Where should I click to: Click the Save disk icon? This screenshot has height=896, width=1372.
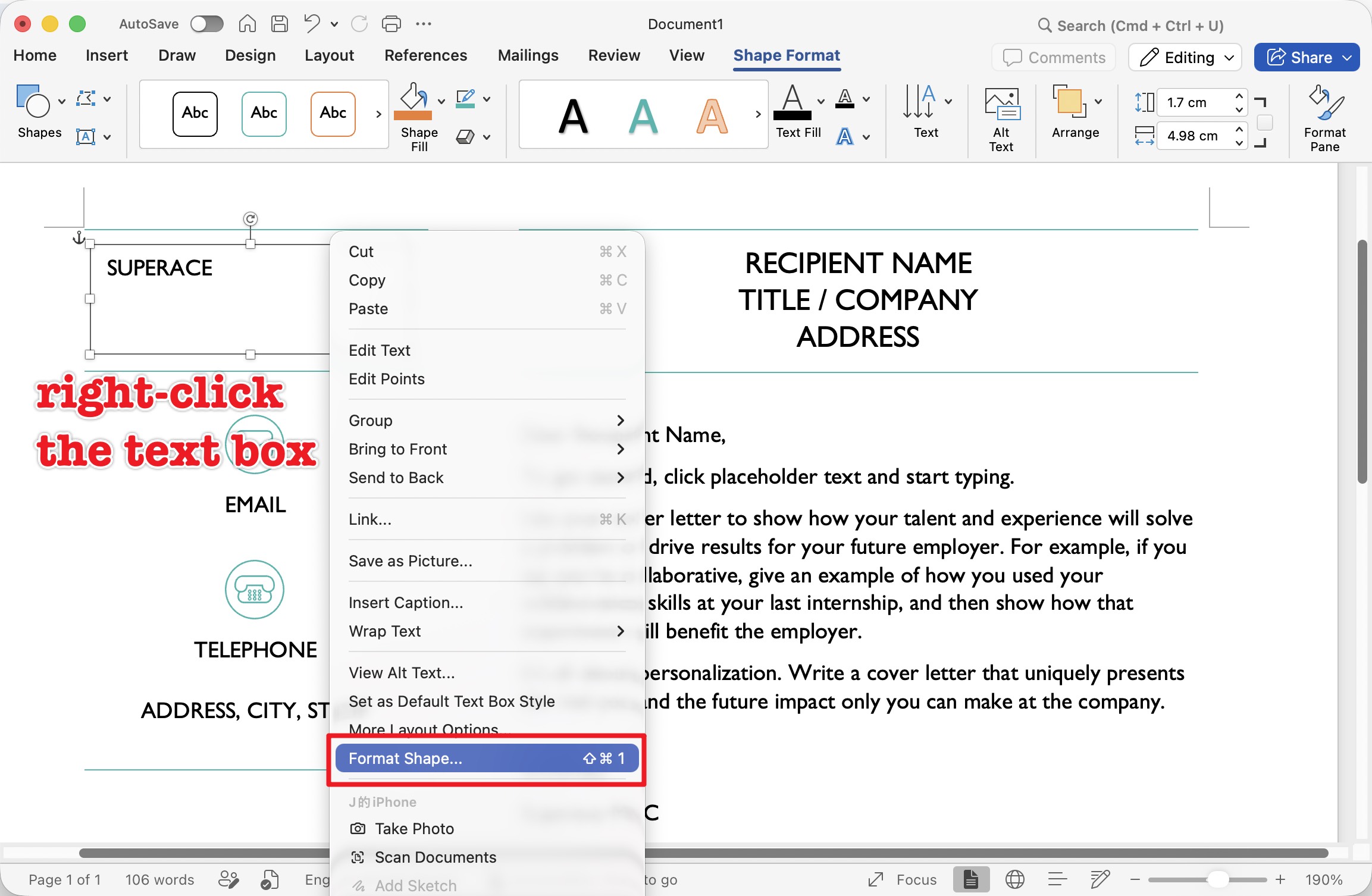pos(279,24)
